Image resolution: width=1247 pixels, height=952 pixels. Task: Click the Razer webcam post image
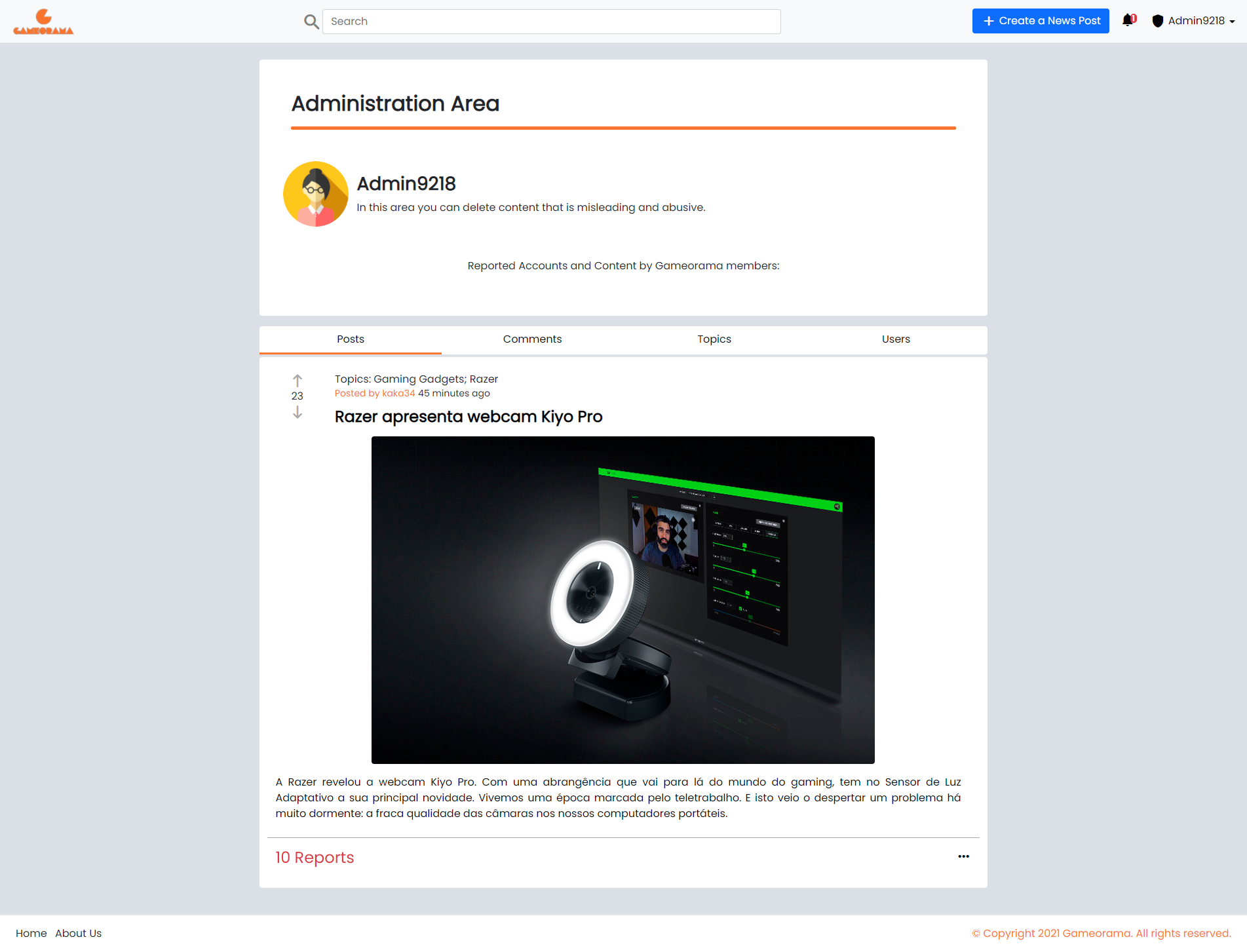click(x=623, y=600)
